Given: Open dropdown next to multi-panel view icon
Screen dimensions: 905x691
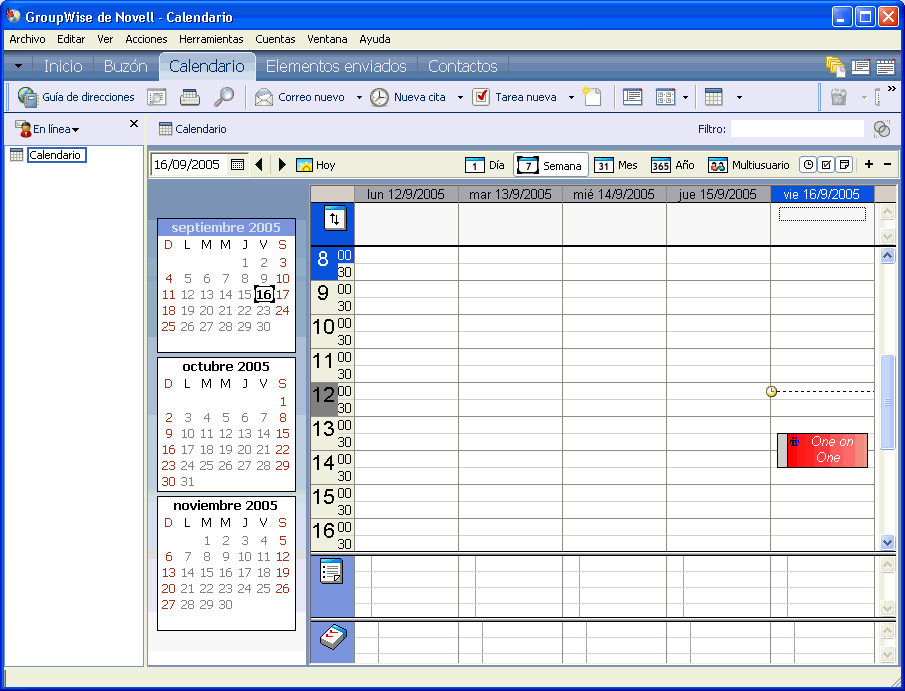Looking at the screenshot, I should pyautogui.click(x=685, y=98).
